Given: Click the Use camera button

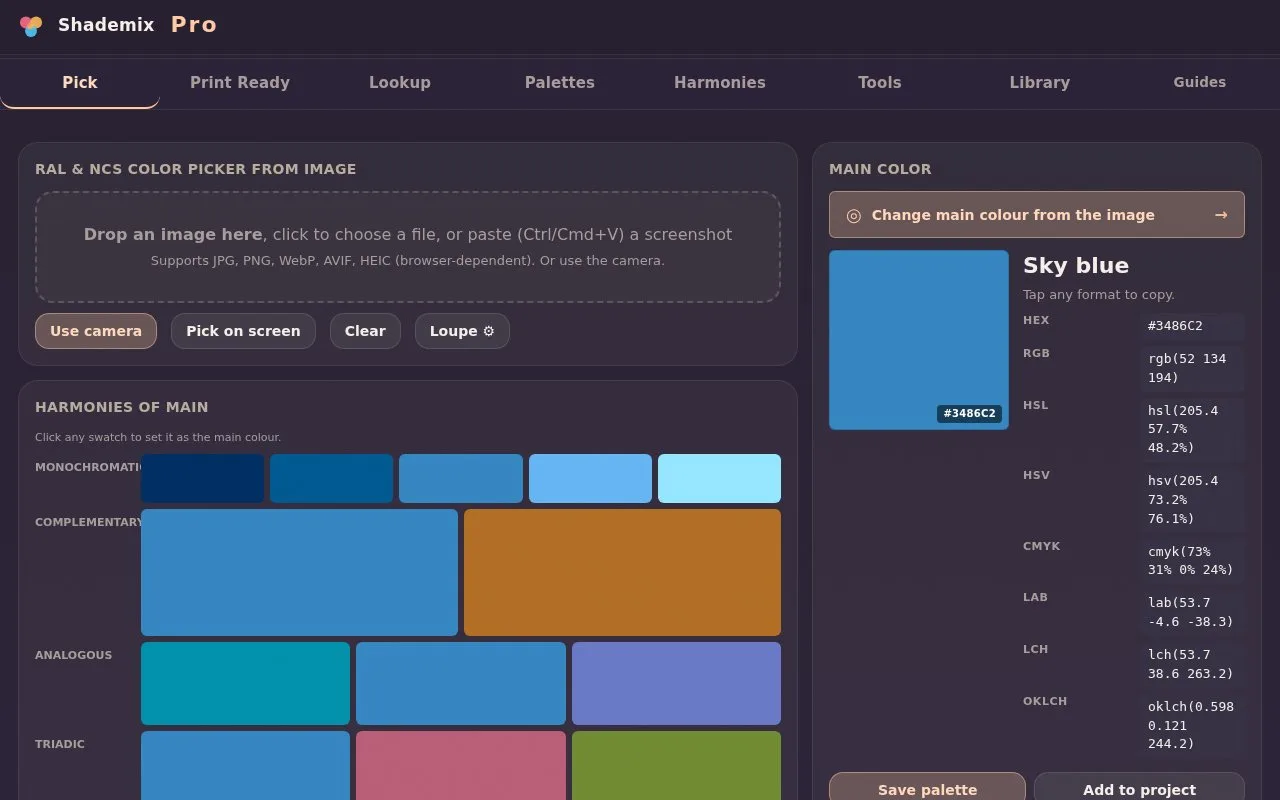Looking at the screenshot, I should click(x=96, y=331).
